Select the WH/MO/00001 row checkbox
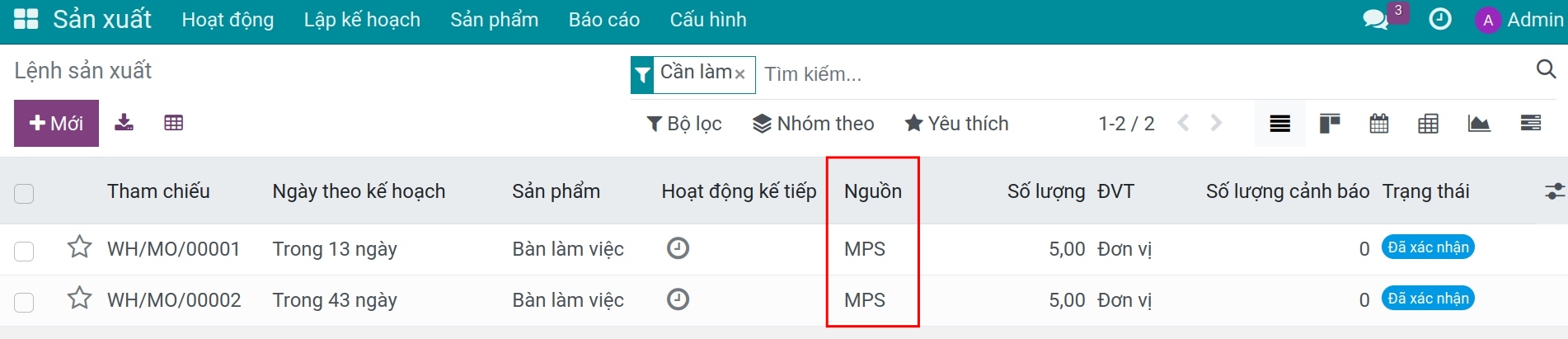The image size is (1568, 339). [24, 251]
